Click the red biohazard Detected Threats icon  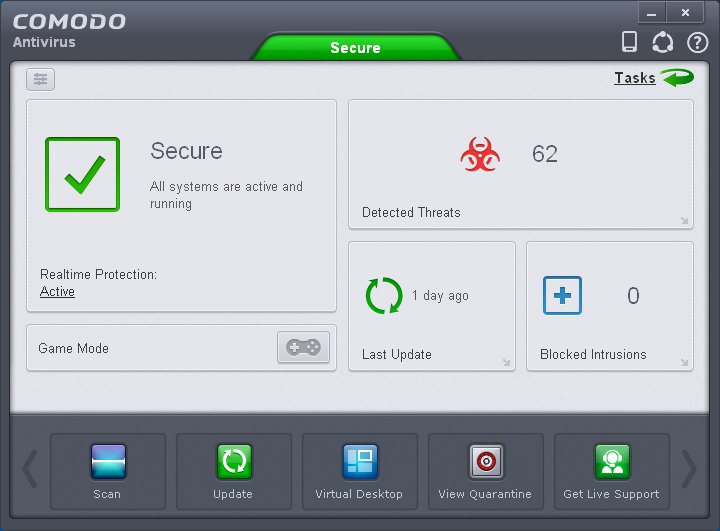(479, 155)
